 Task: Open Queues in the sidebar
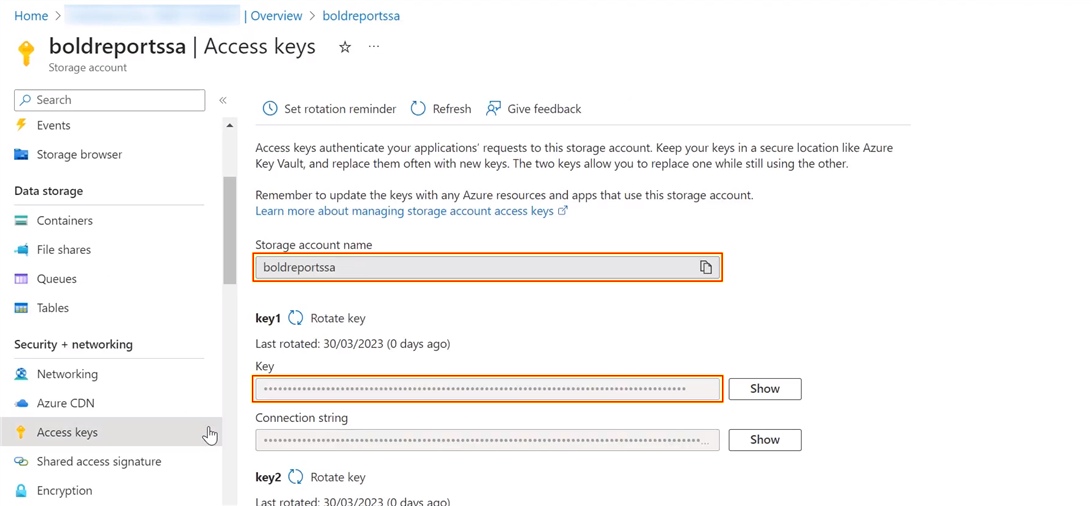(x=56, y=278)
